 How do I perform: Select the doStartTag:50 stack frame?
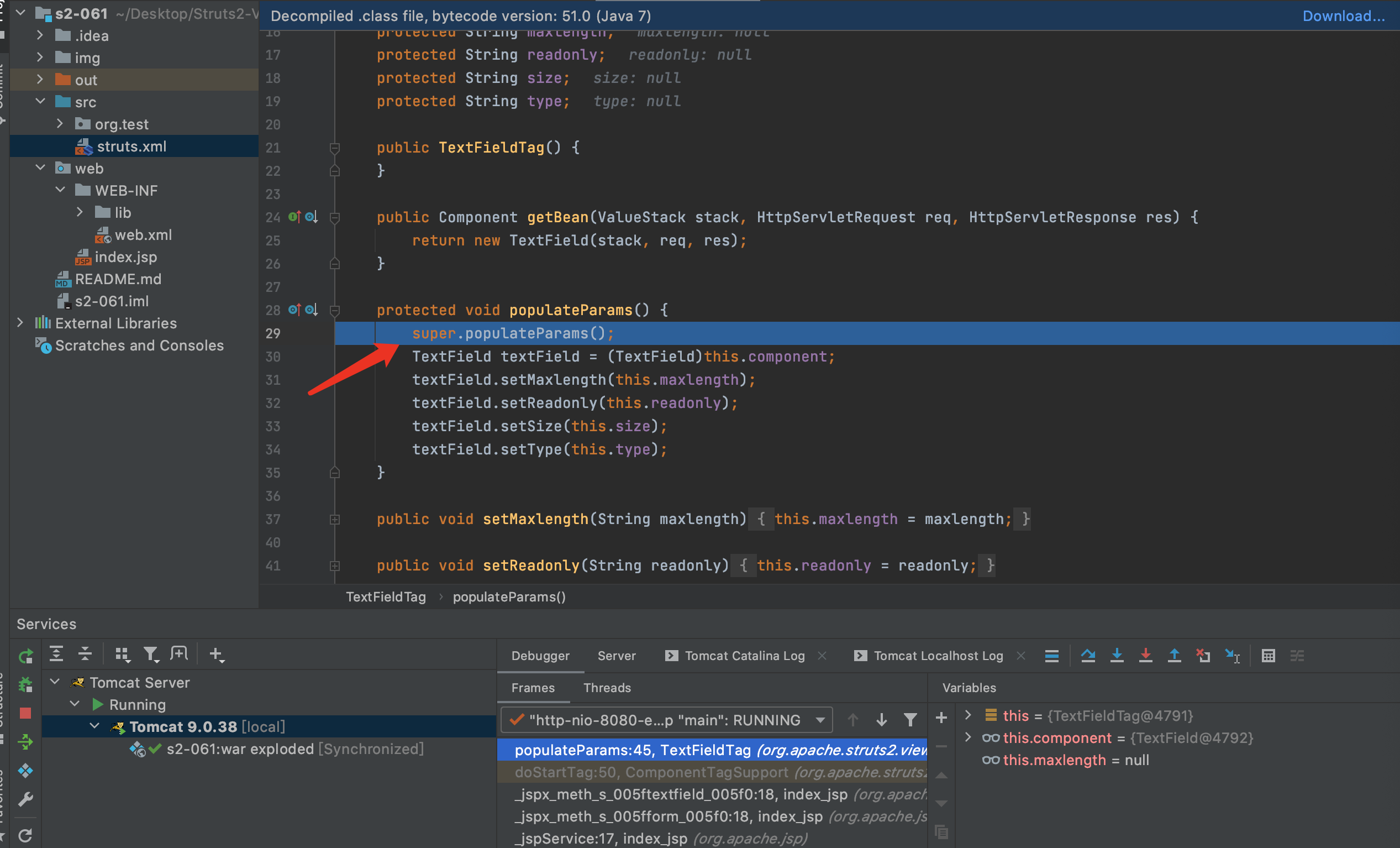(713, 772)
